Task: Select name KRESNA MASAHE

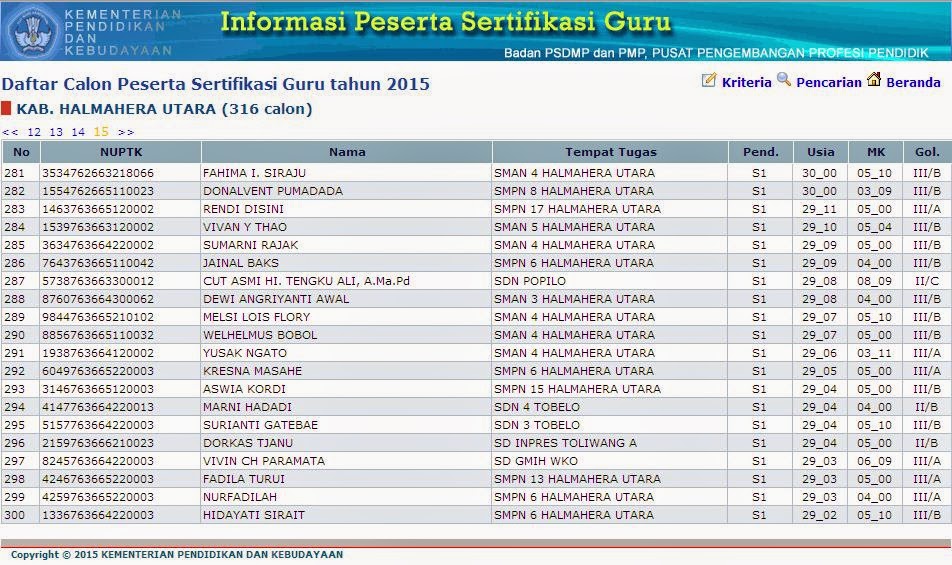Action: pyautogui.click(x=252, y=371)
